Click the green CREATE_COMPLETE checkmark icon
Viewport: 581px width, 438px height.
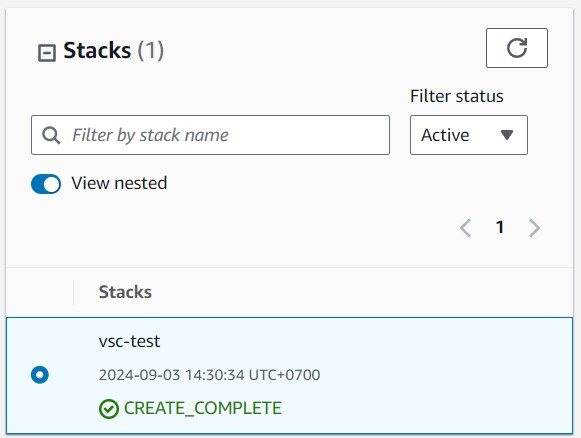109,409
